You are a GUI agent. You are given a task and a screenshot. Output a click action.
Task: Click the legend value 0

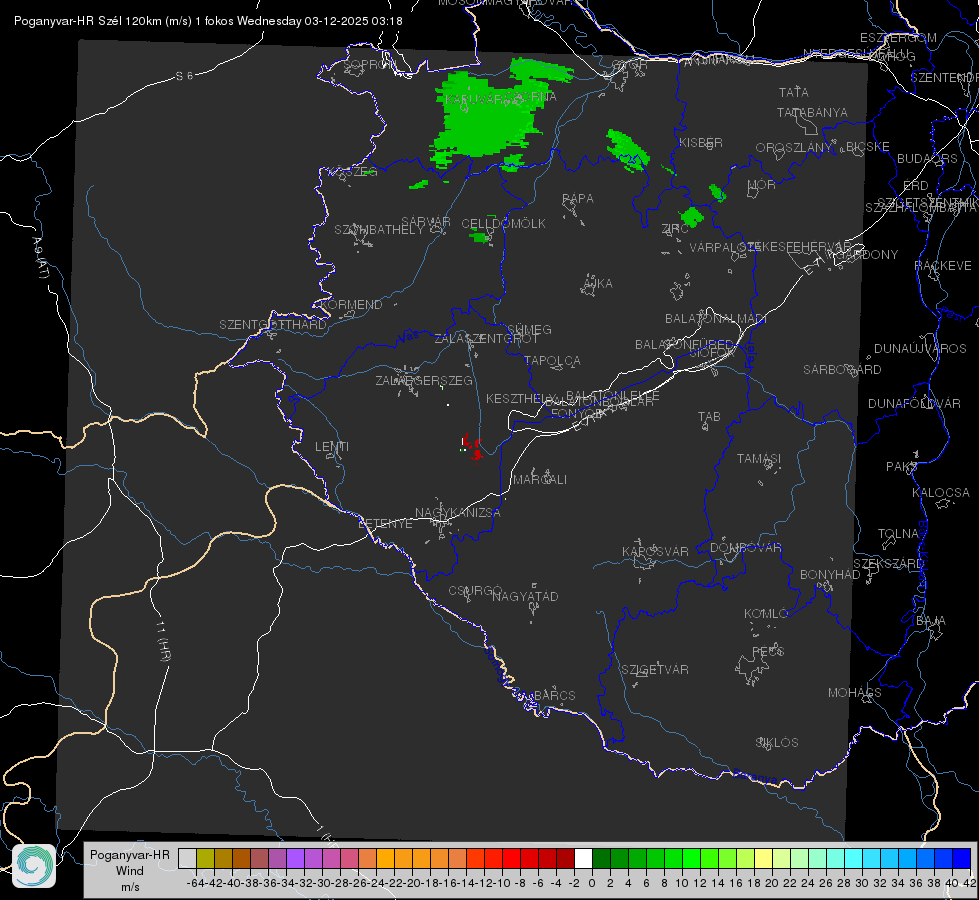592,883
